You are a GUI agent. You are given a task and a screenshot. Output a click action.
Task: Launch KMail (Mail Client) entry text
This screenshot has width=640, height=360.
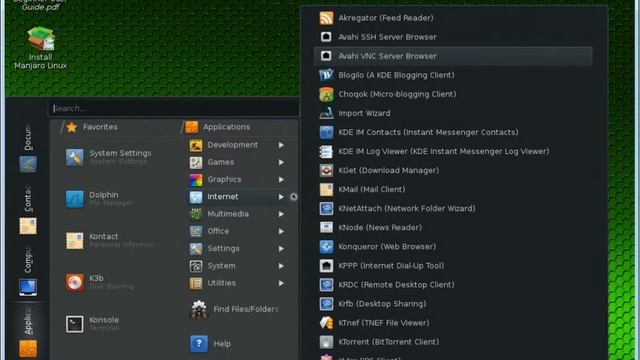[x=371, y=189]
